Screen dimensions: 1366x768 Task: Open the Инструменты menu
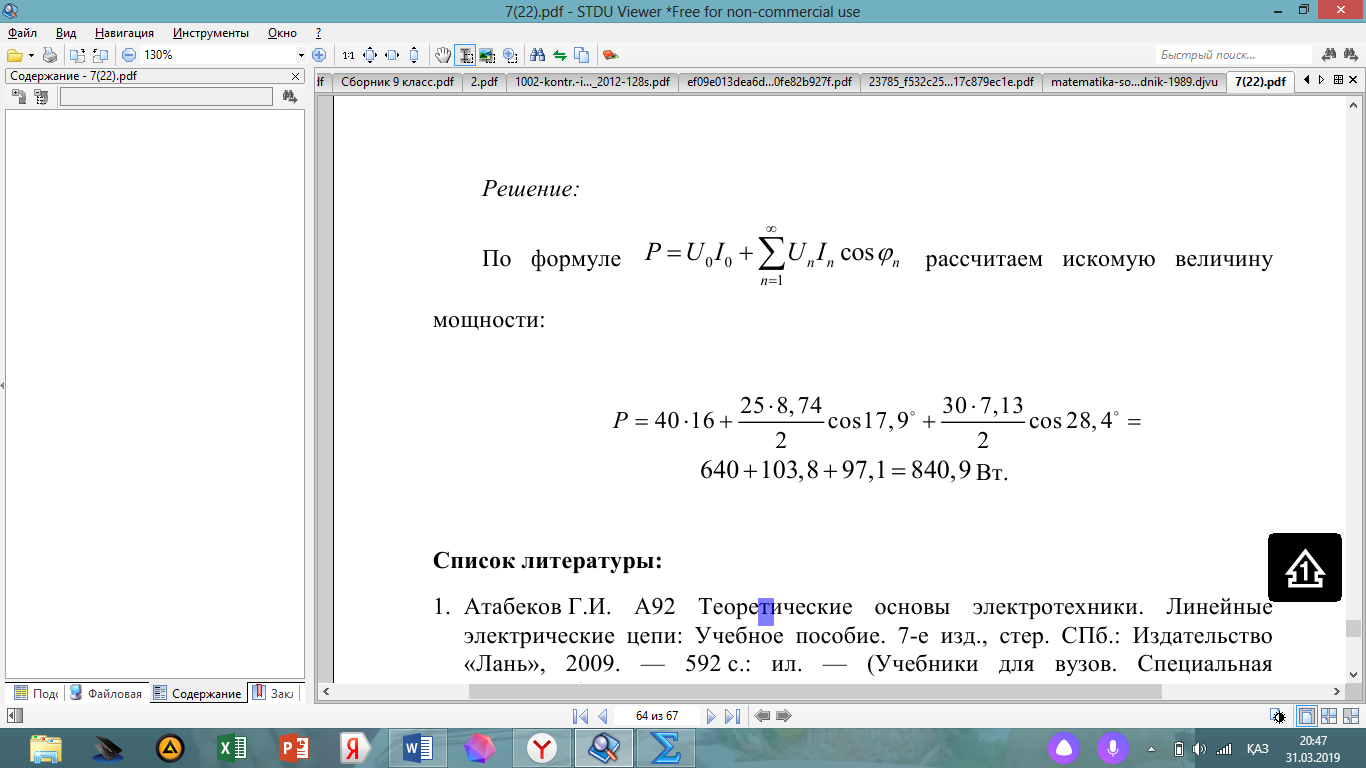210,33
